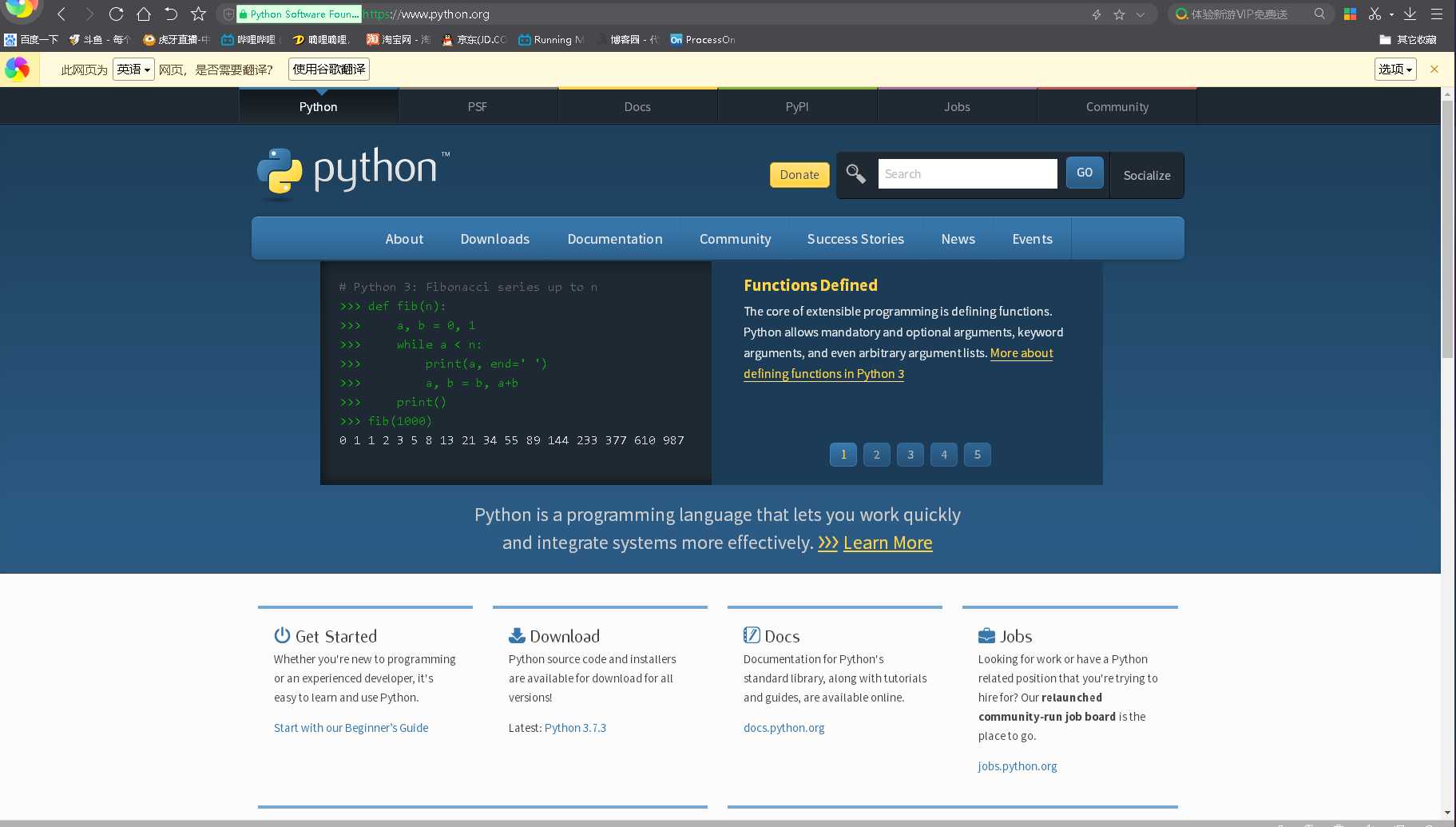Open the colorful extensions grid icon
Image resolution: width=1456 pixels, height=827 pixels.
click(x=1350, y=14)
